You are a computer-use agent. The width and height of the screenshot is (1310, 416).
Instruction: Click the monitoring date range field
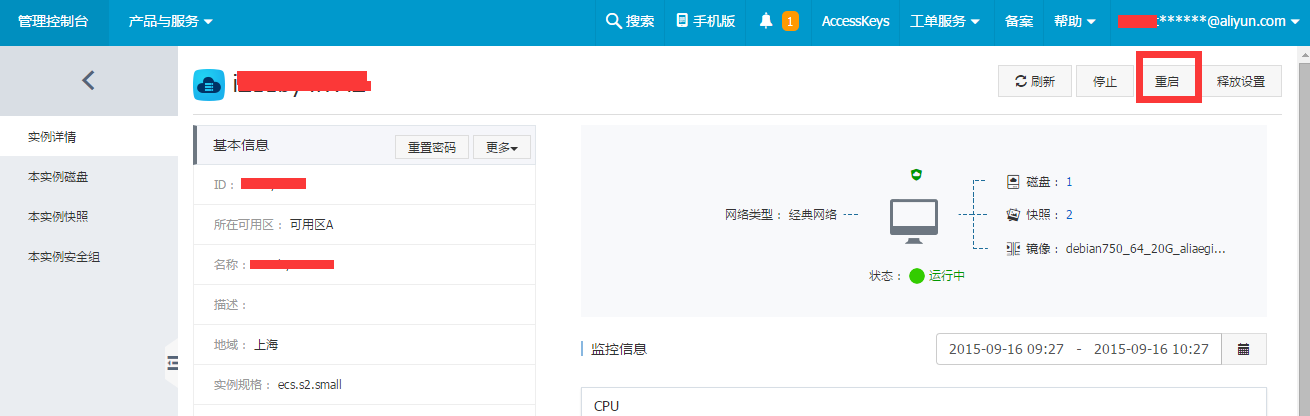coord(1078,349)
